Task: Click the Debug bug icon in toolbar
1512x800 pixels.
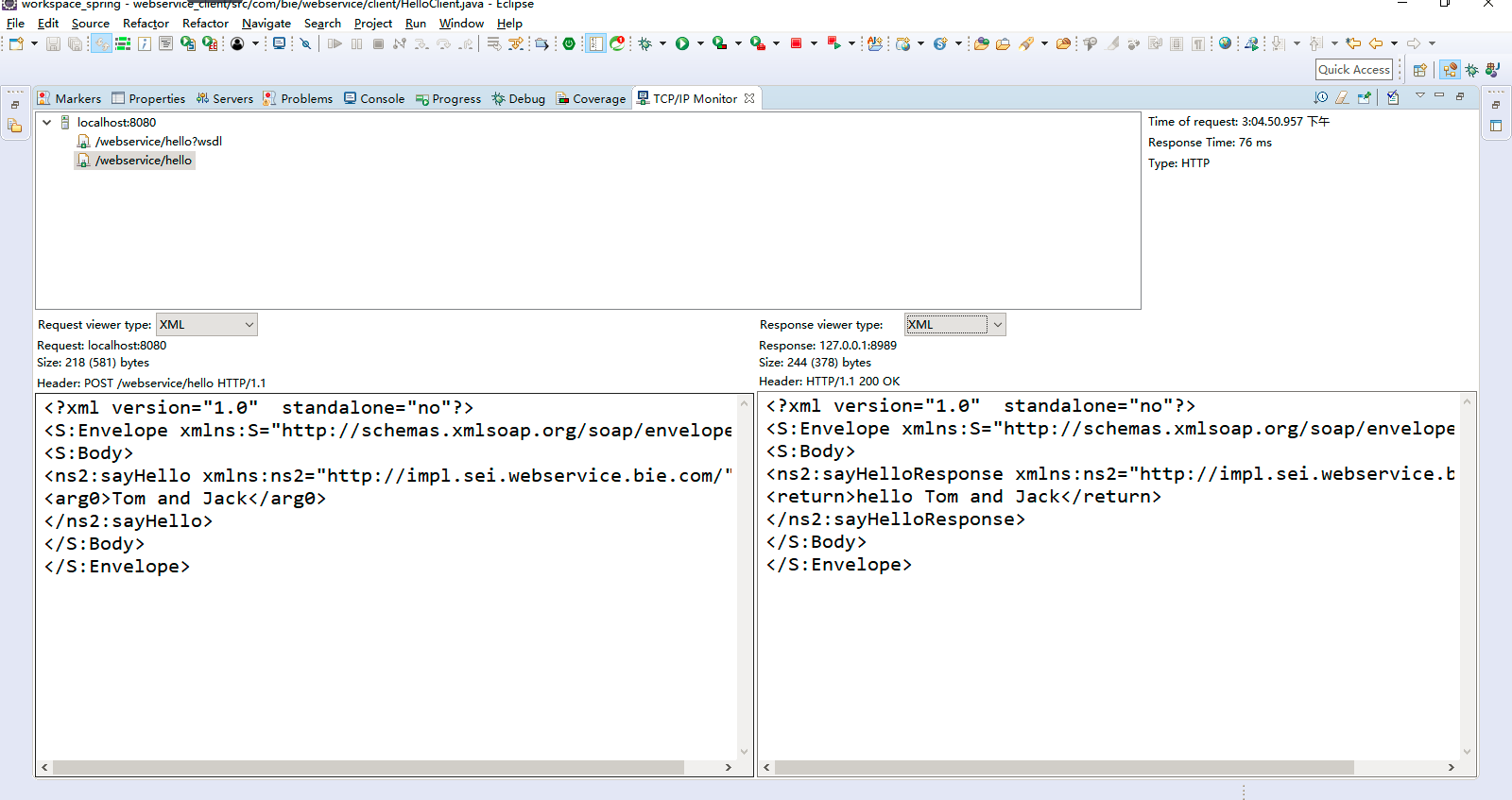Action: [645, 43]
